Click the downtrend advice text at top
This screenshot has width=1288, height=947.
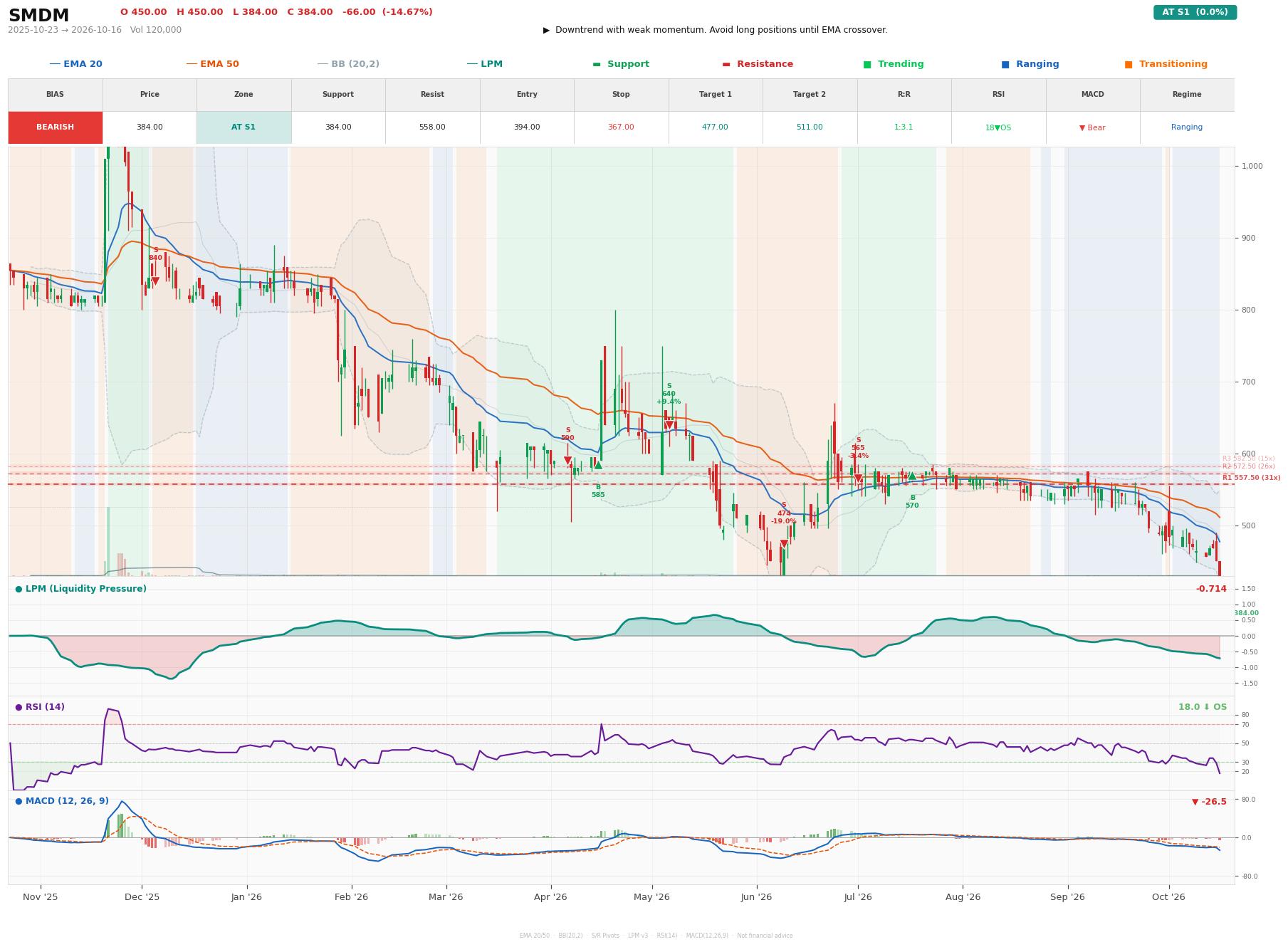[x=715, y=30]
